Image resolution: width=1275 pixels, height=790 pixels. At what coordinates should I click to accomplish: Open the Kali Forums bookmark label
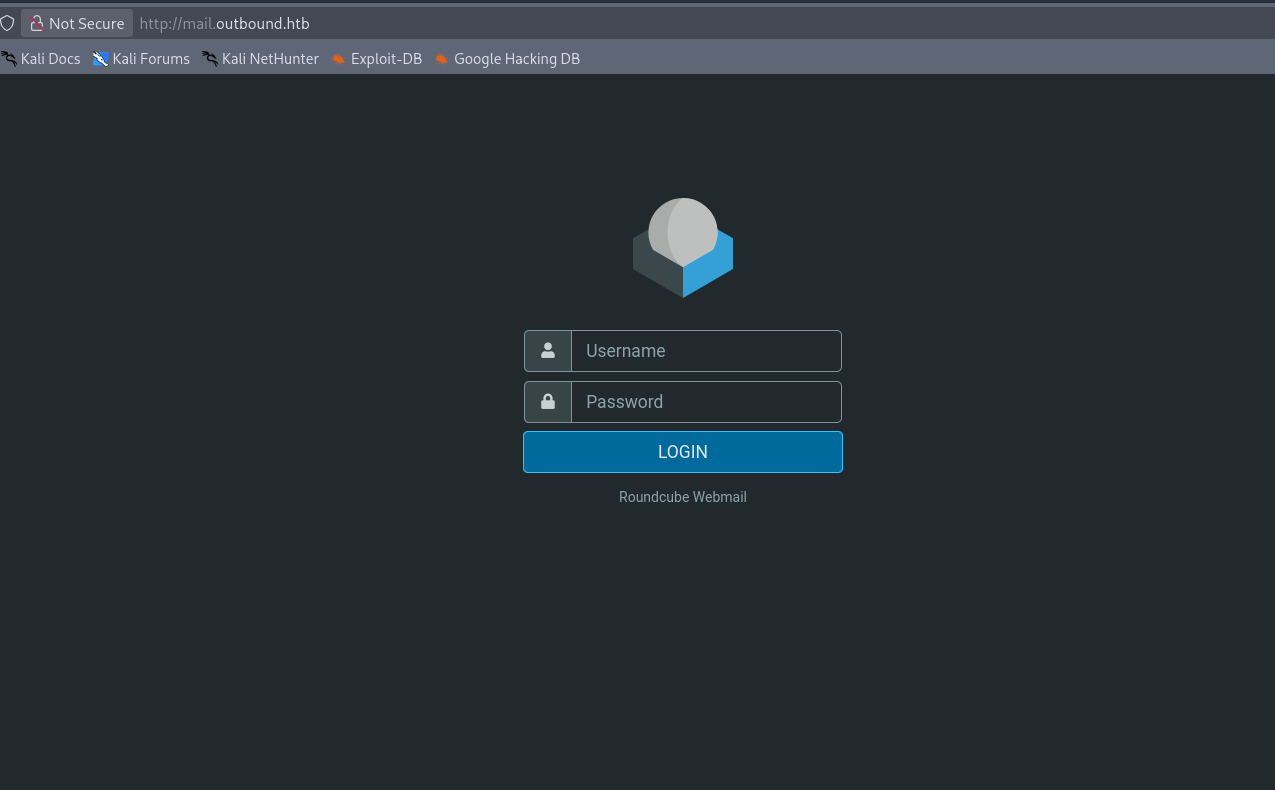151,59
